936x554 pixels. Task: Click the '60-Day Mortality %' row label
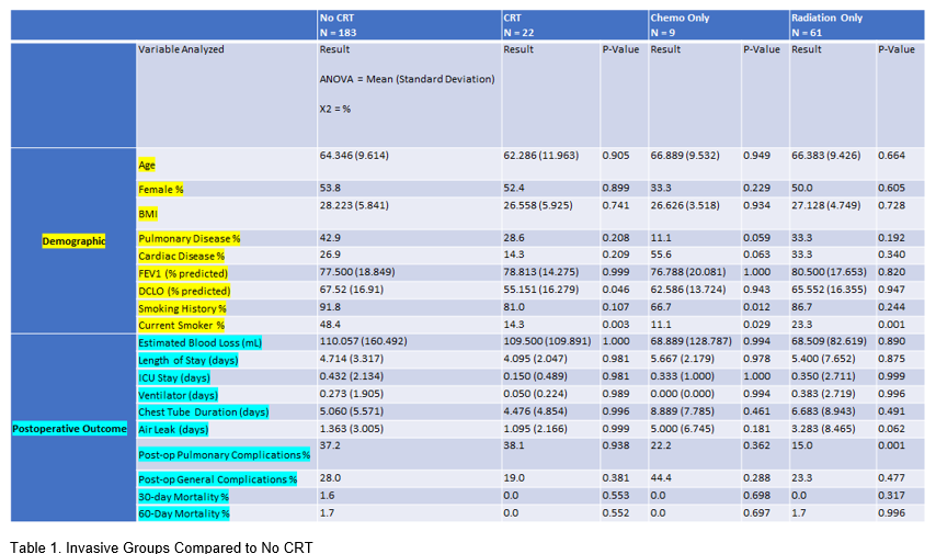click(183, 514)
